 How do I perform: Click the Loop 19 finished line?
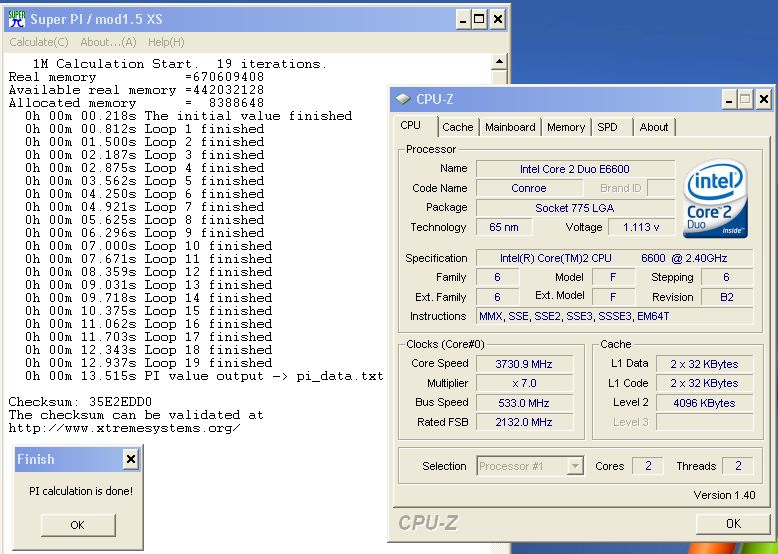(x=148, y=363)
